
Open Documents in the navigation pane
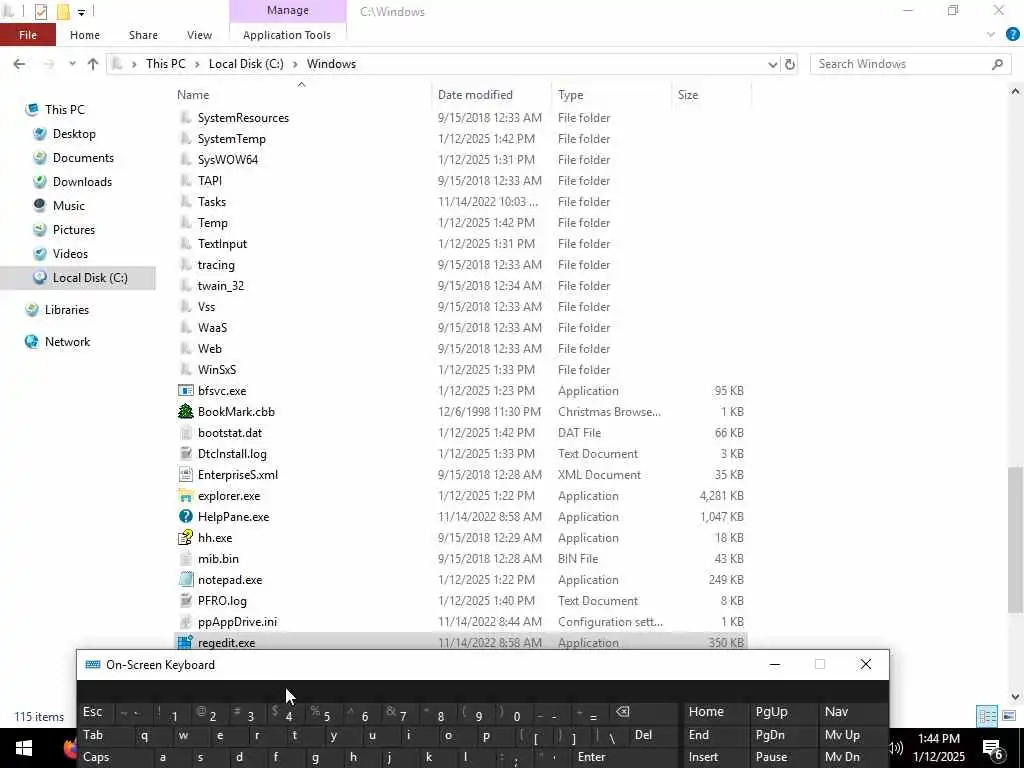(83, 158)
